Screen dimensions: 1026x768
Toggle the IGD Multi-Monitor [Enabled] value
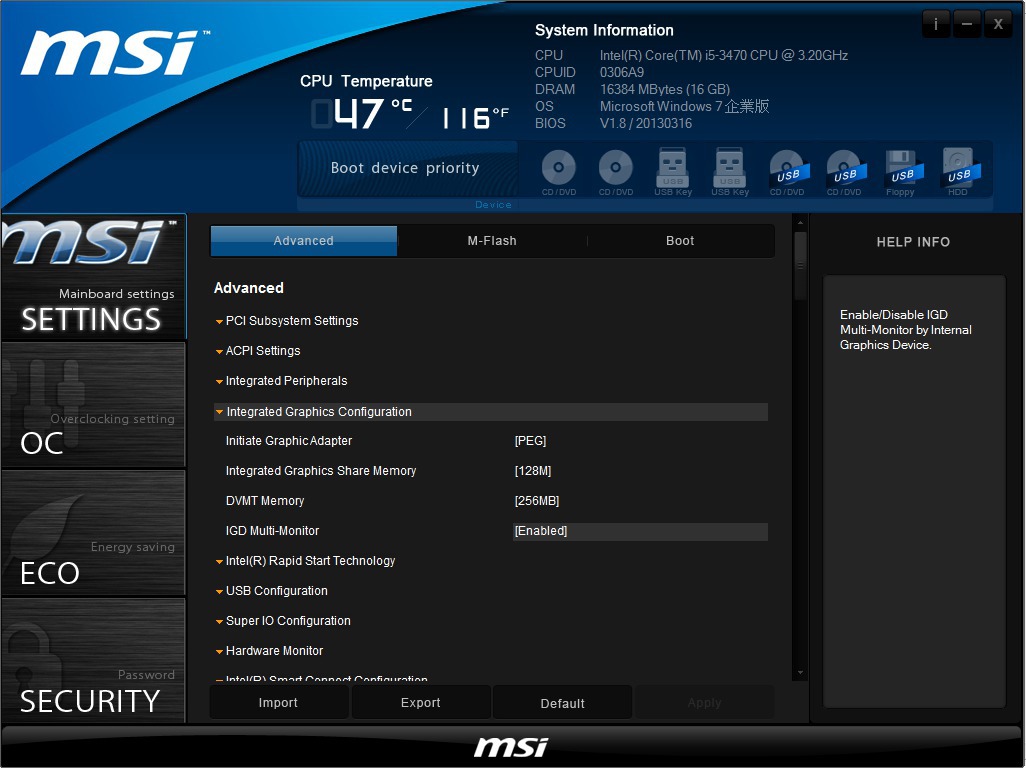pyautogui.click(x=641, y=531)
